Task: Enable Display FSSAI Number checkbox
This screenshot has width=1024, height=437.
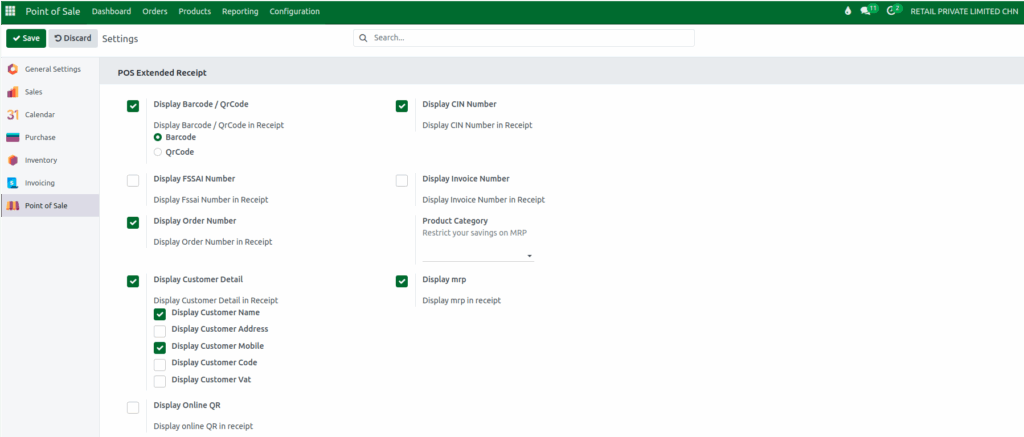Action: 133,181
